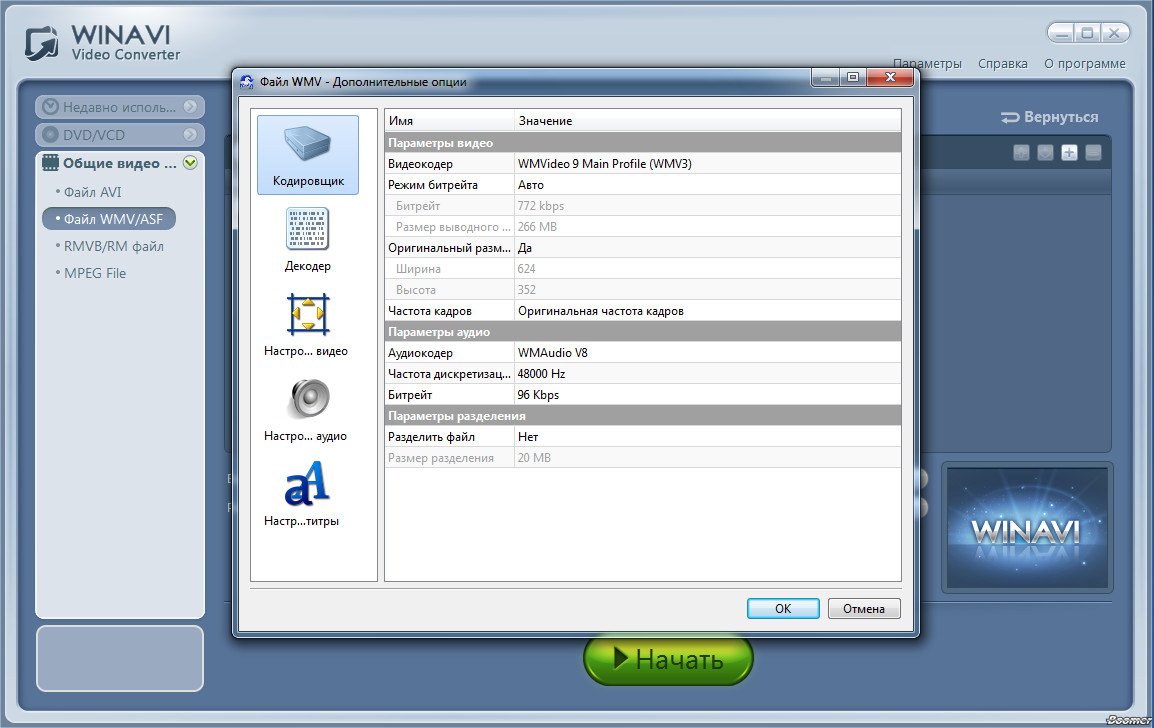Viewport: 1154px width, 728px height.
Task: Close the Дополнительные опции dialog
Action: click(x=890, y=77)
